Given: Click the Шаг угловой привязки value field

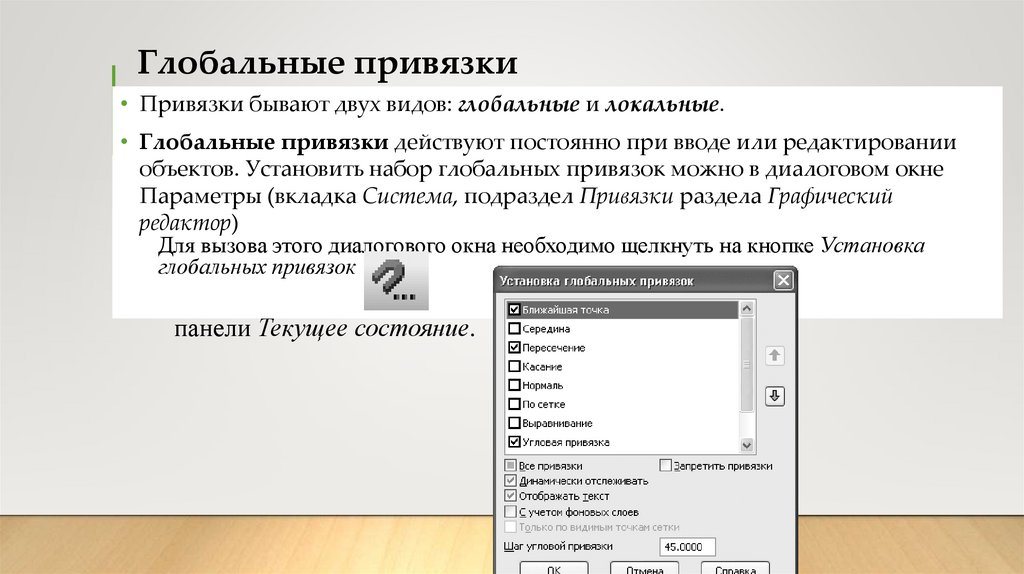Looking at the screenshot, I should [688, 547].
